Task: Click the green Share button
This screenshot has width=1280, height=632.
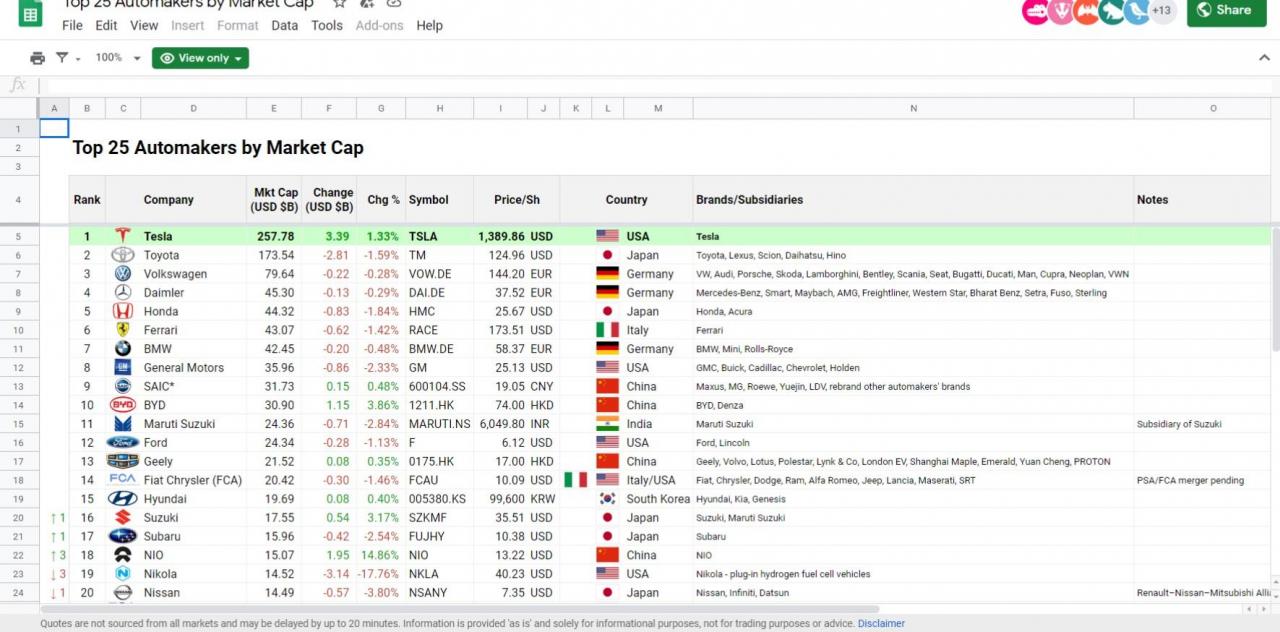Action: (x=1227, y=11)
